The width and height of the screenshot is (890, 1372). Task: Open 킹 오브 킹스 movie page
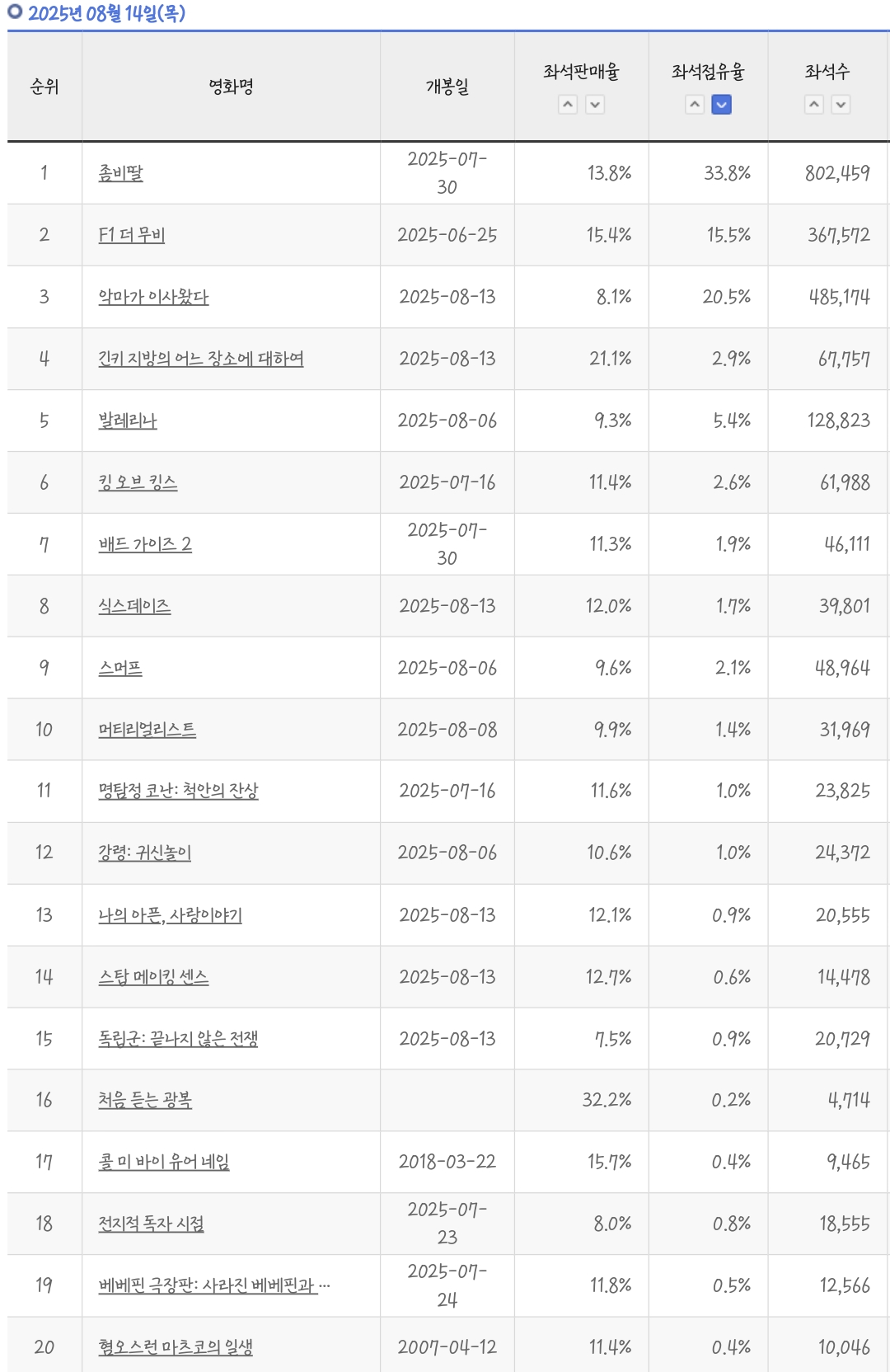[138, 482]
